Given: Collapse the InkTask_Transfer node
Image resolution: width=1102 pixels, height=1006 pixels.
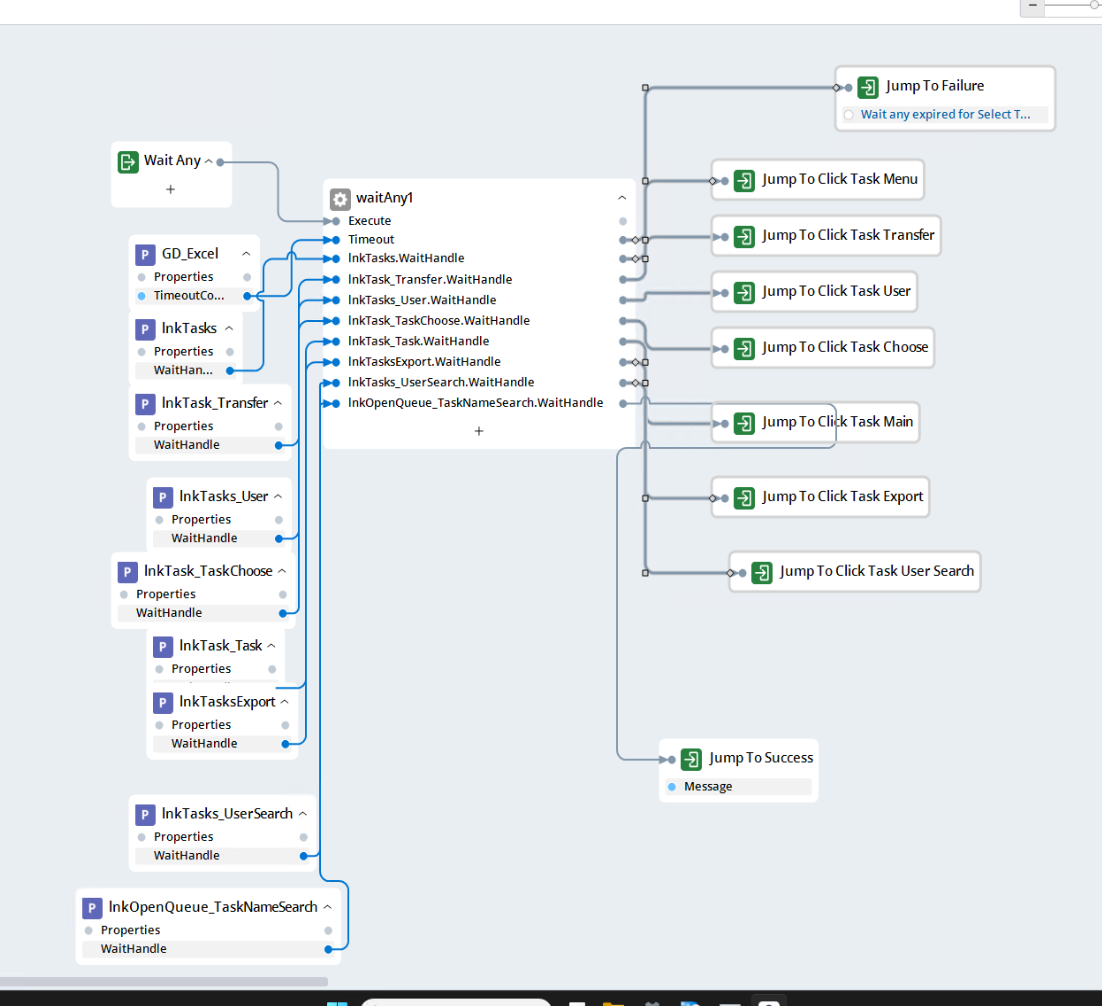Looking at the screenshot, I should 278,403.
